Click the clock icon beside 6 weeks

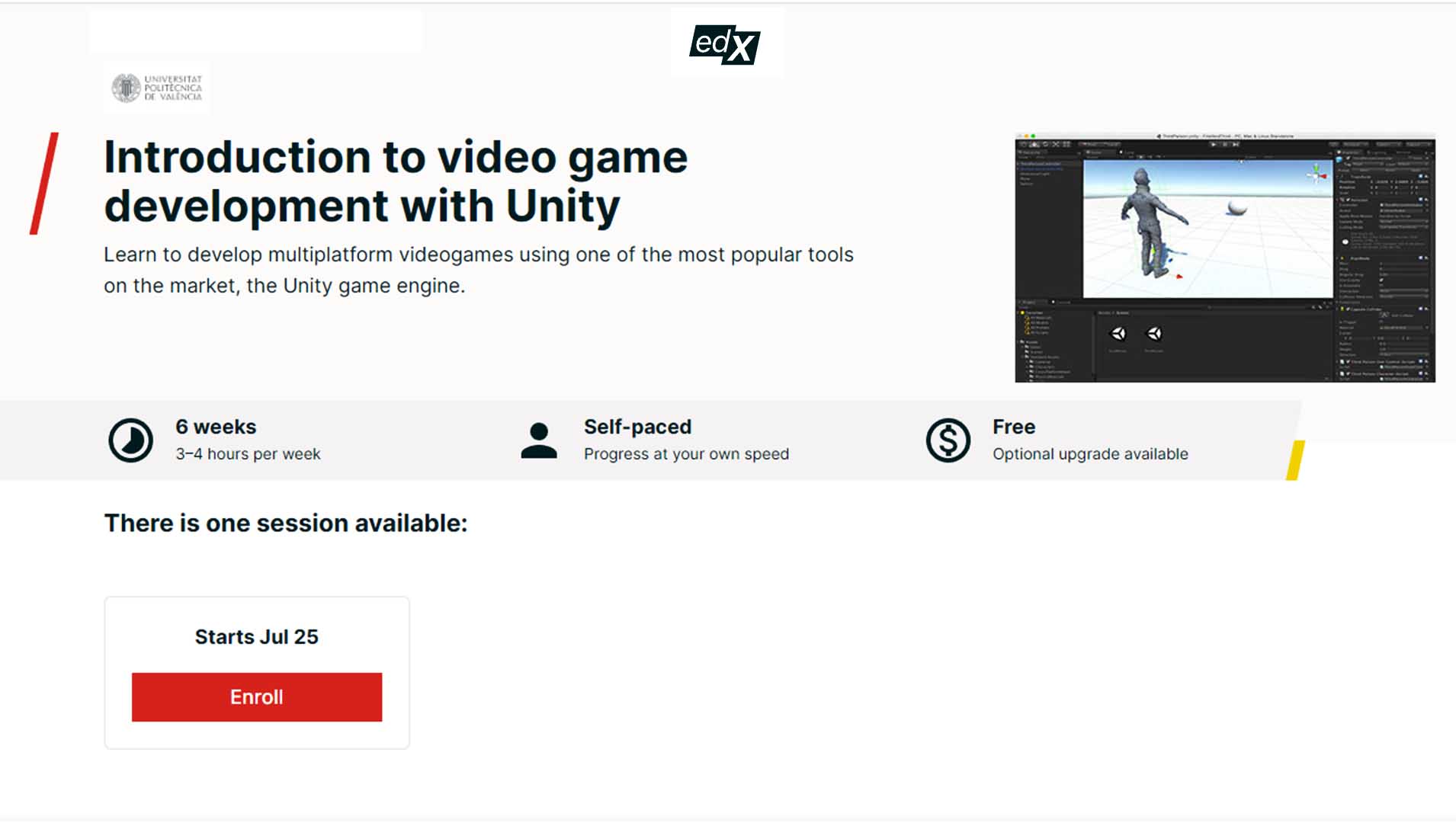(130, 440)
